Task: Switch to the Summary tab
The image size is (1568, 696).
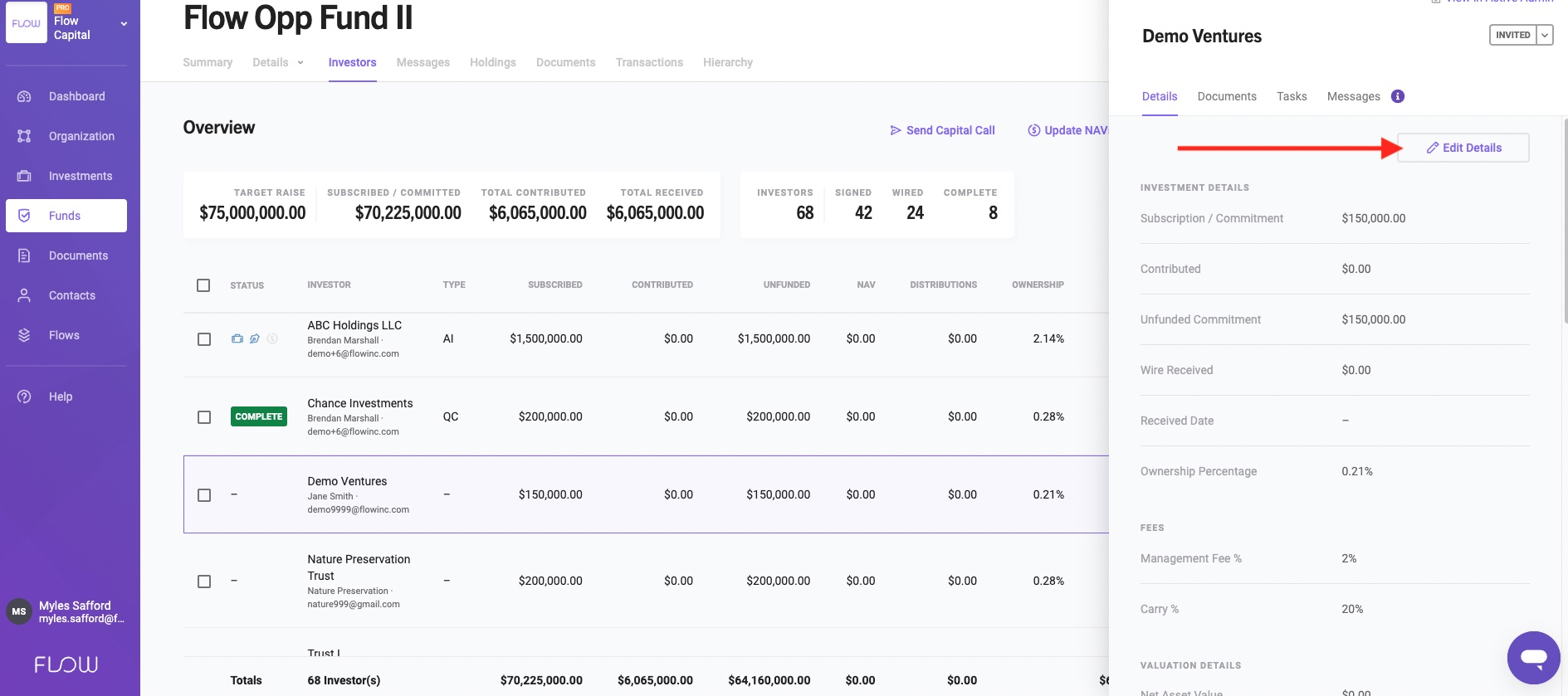Action: pyautogui.click(x=208, y=62)
